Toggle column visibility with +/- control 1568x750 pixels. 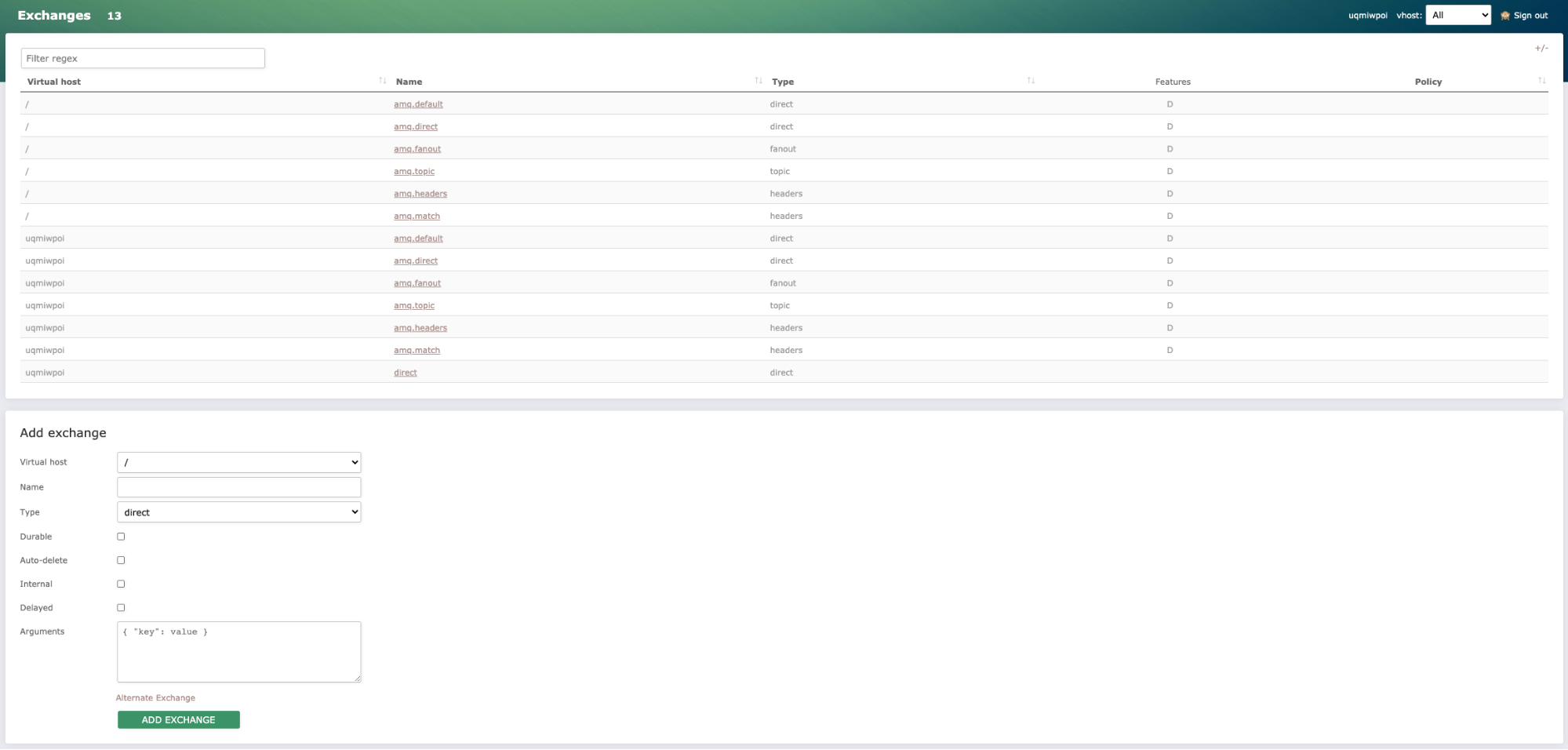click(x=1541, y=49)
